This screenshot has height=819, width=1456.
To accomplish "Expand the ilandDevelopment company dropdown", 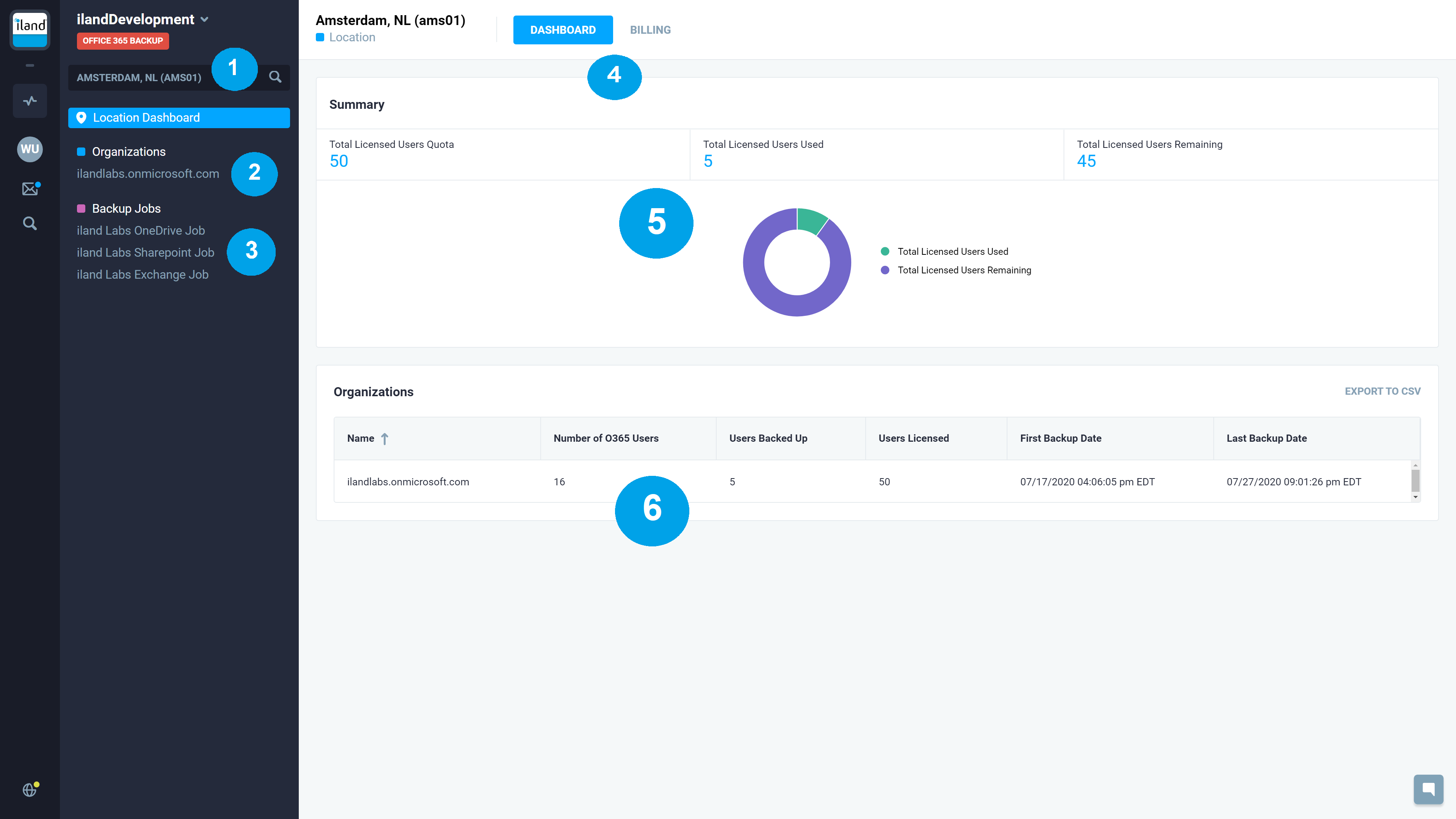I will pos(205,20).
